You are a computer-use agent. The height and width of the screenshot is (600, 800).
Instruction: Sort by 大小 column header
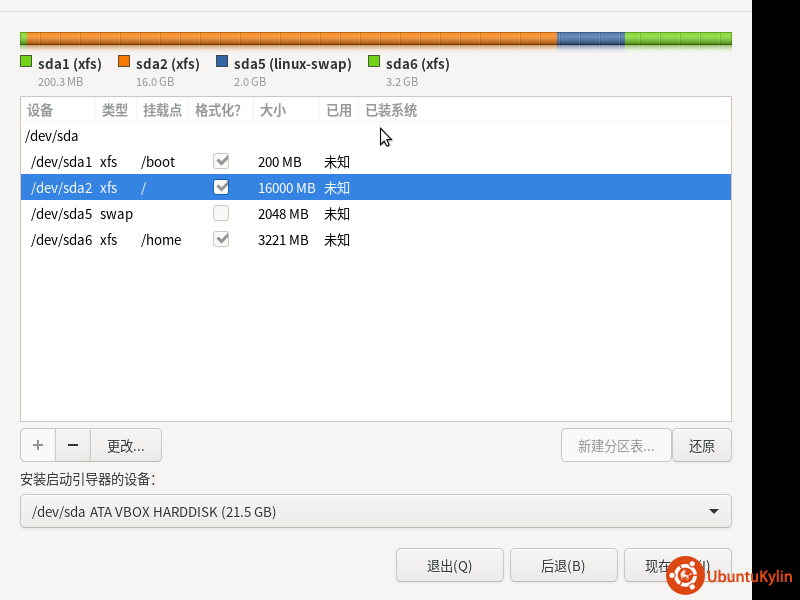(273, 110)
